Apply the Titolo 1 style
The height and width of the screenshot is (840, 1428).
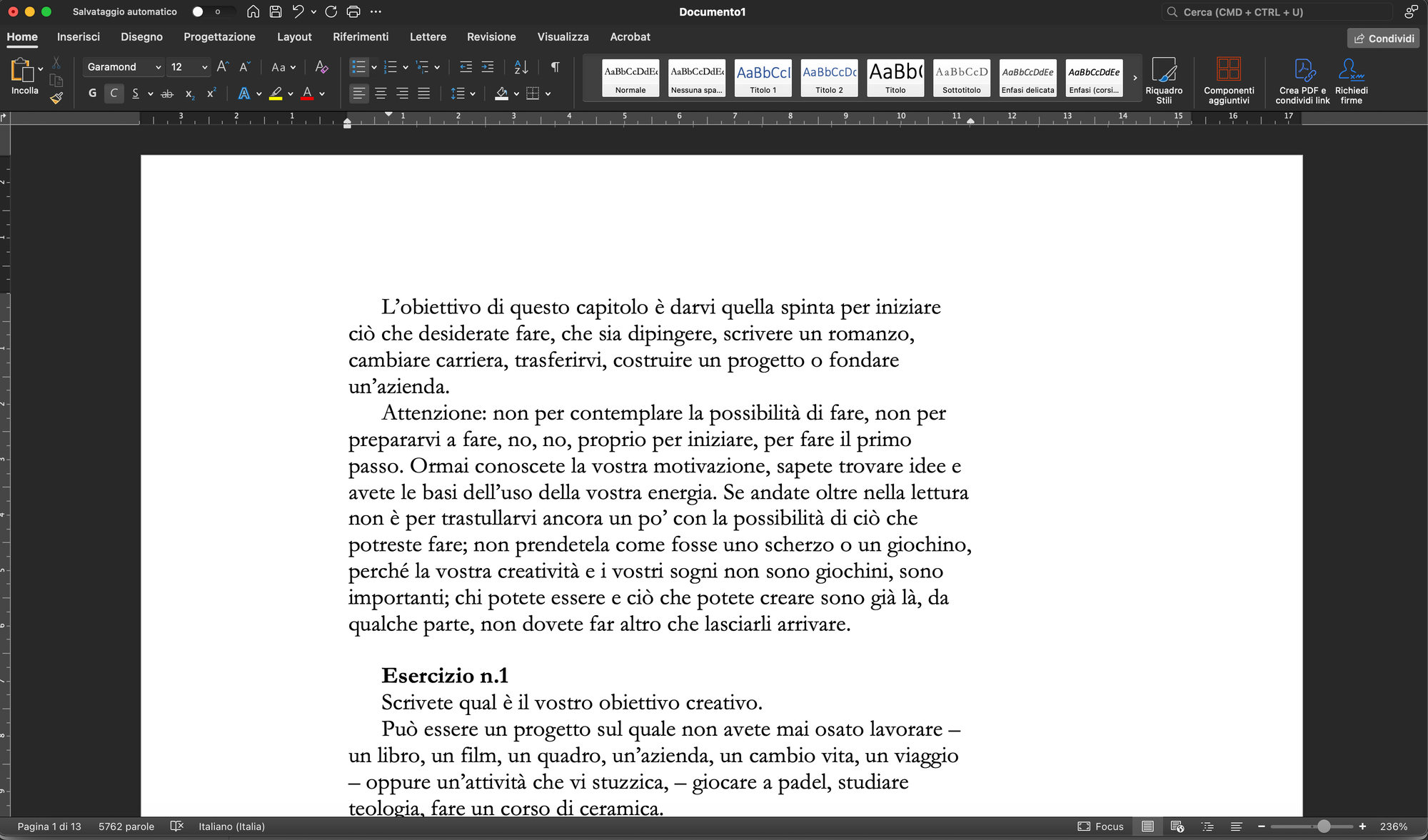762,78
